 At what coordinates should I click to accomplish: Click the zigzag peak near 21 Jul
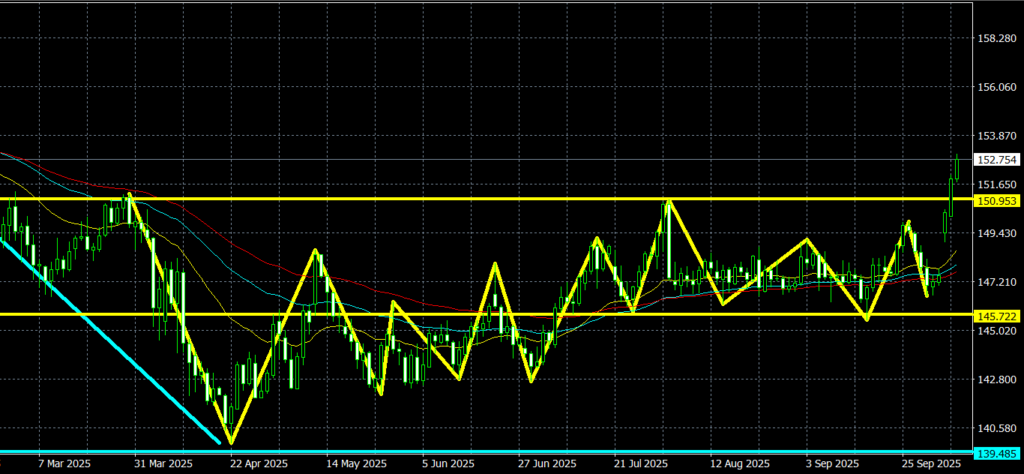pyautogui.click(x=667, y=202)
